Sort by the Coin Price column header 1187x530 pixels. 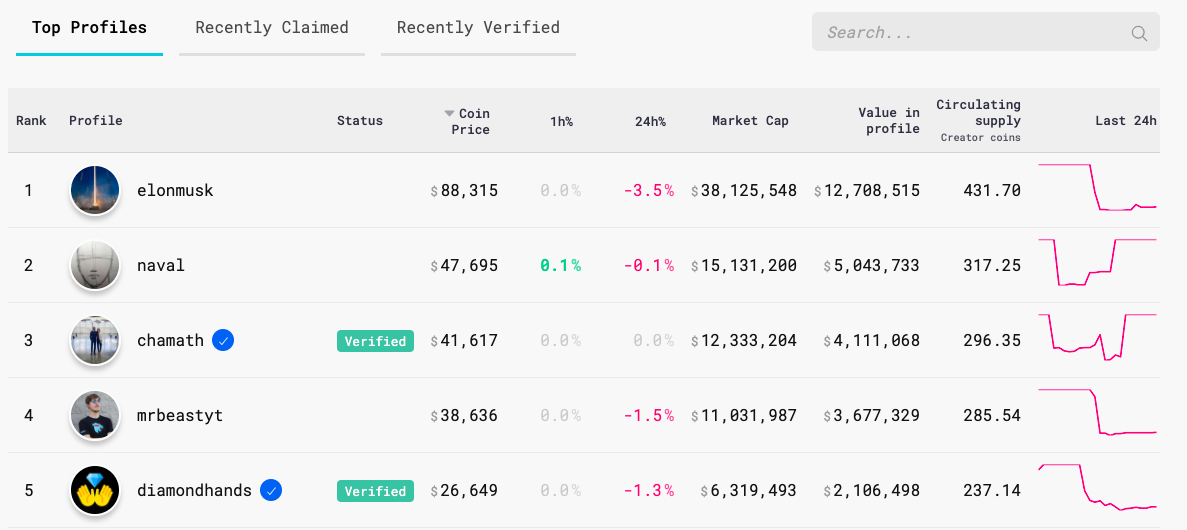470,121
